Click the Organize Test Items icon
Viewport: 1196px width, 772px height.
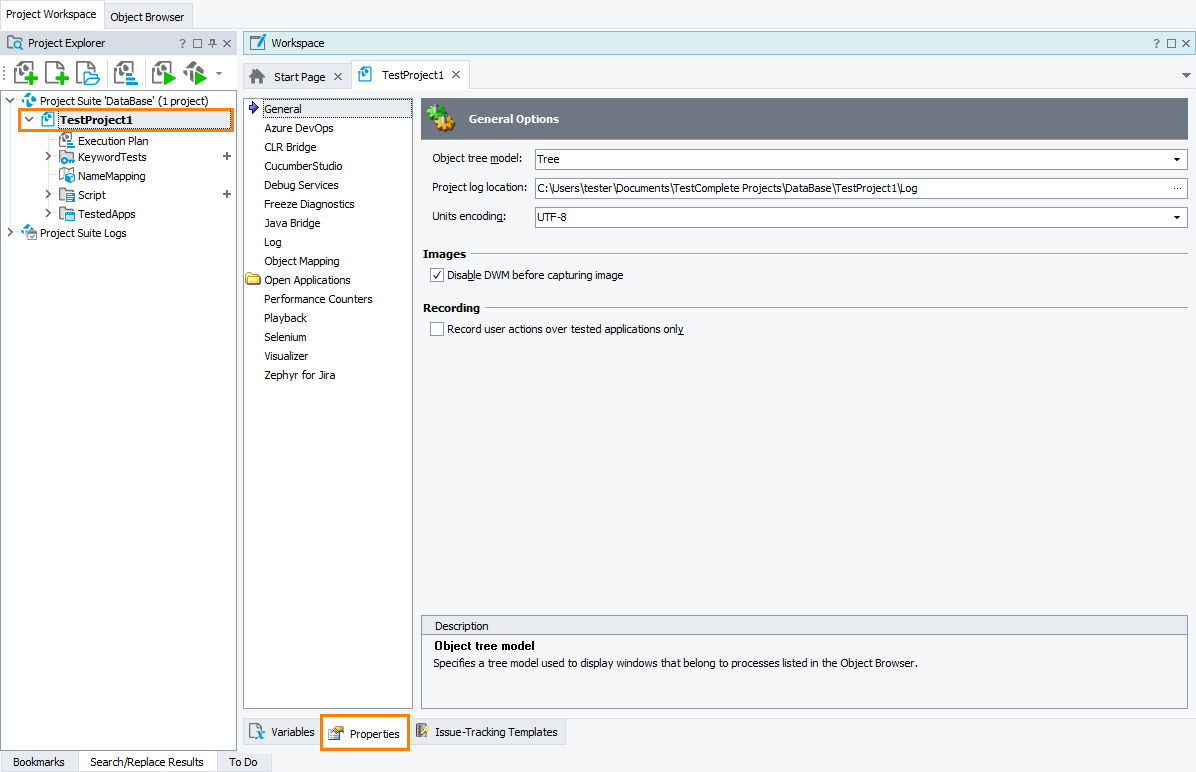[x=124, y=72]
